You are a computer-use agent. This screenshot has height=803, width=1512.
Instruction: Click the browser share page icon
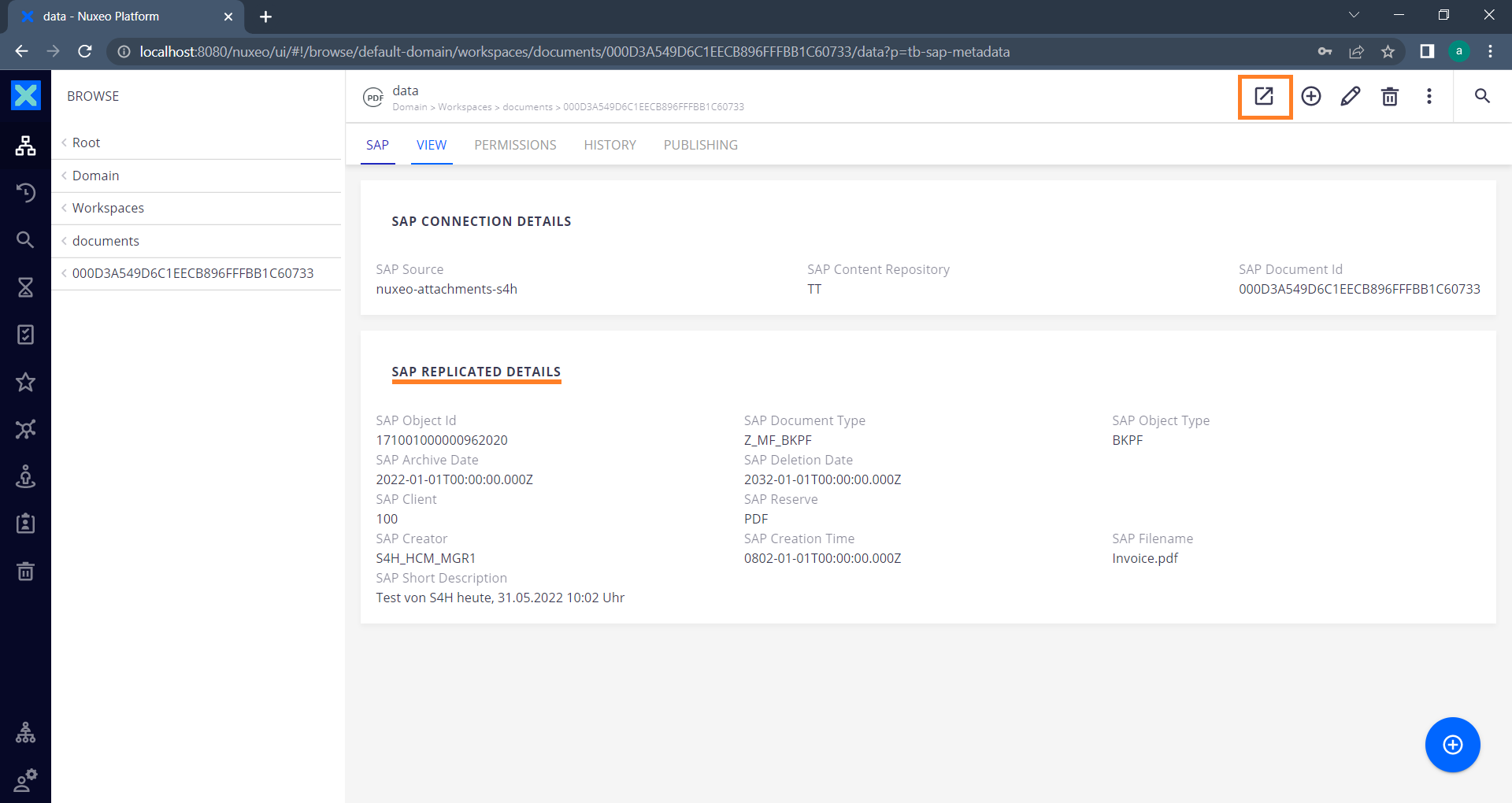[1356, 52]
